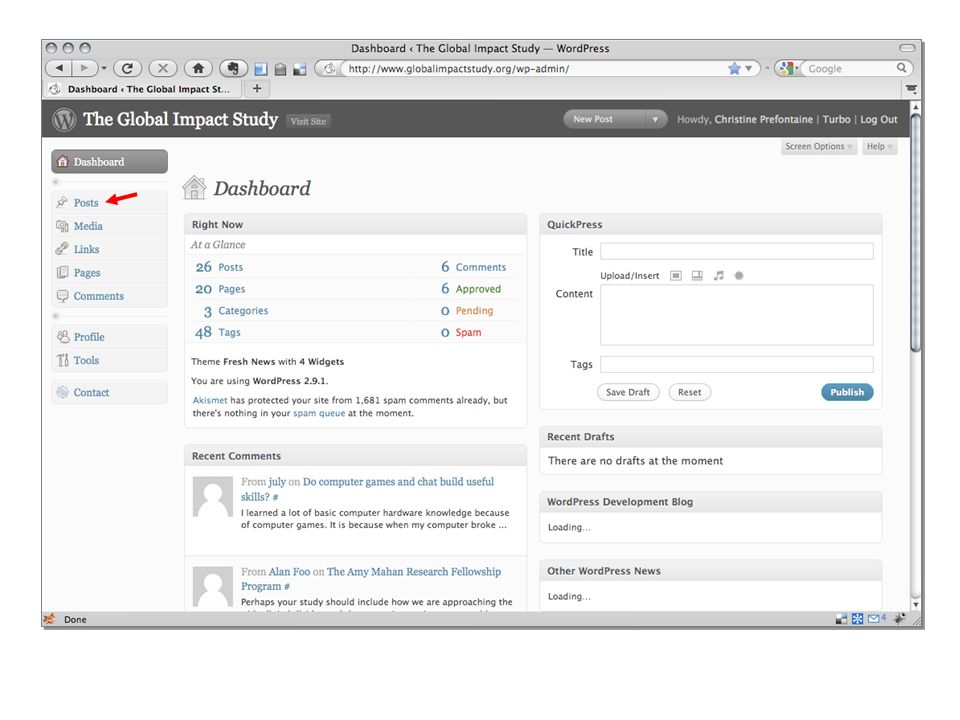Screen dimensions: 960x720
Task: Click the Add Media starburst icon in QuickPress
Action: click(x=739, y=276)
